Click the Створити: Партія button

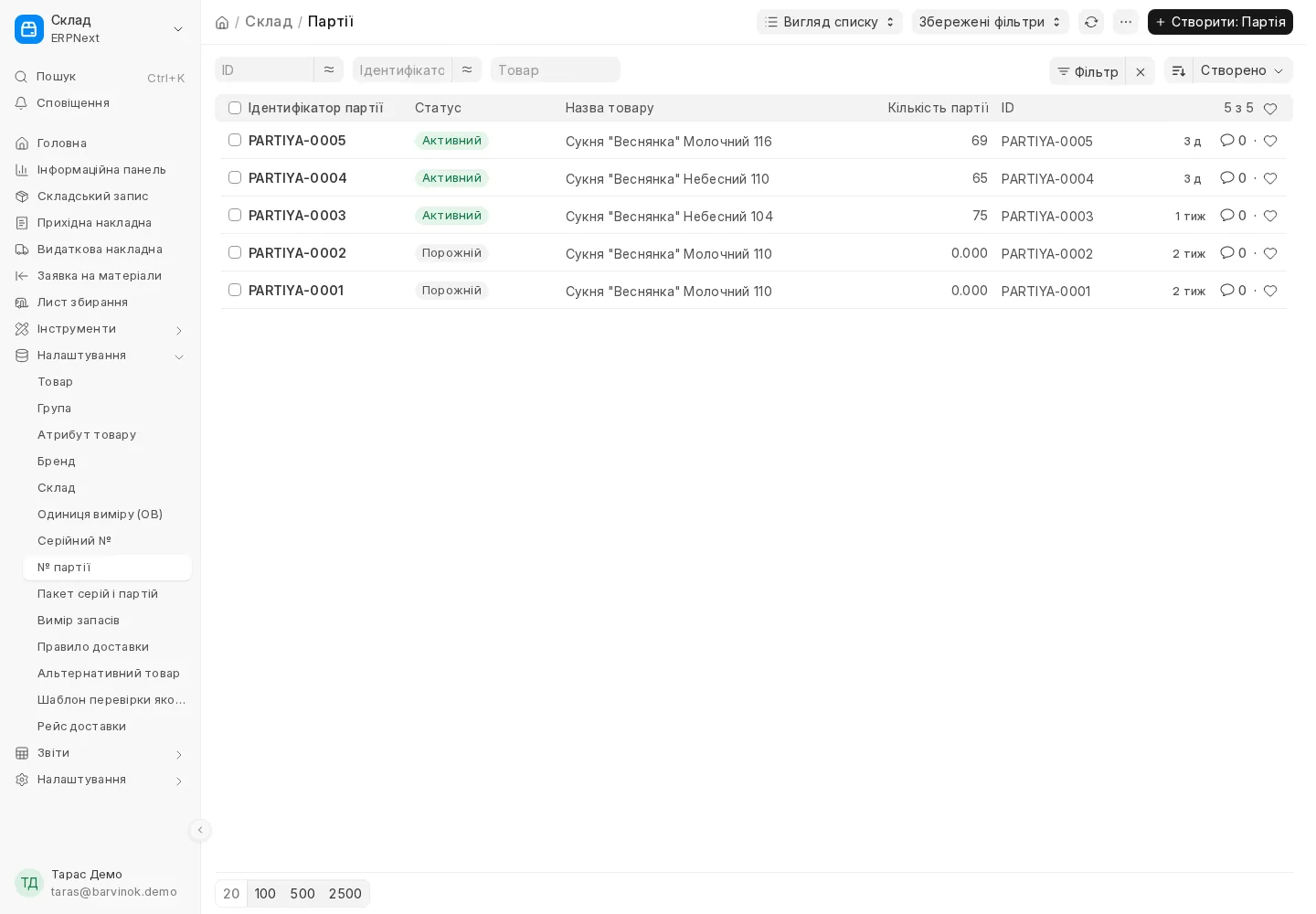pos(1220,22)
